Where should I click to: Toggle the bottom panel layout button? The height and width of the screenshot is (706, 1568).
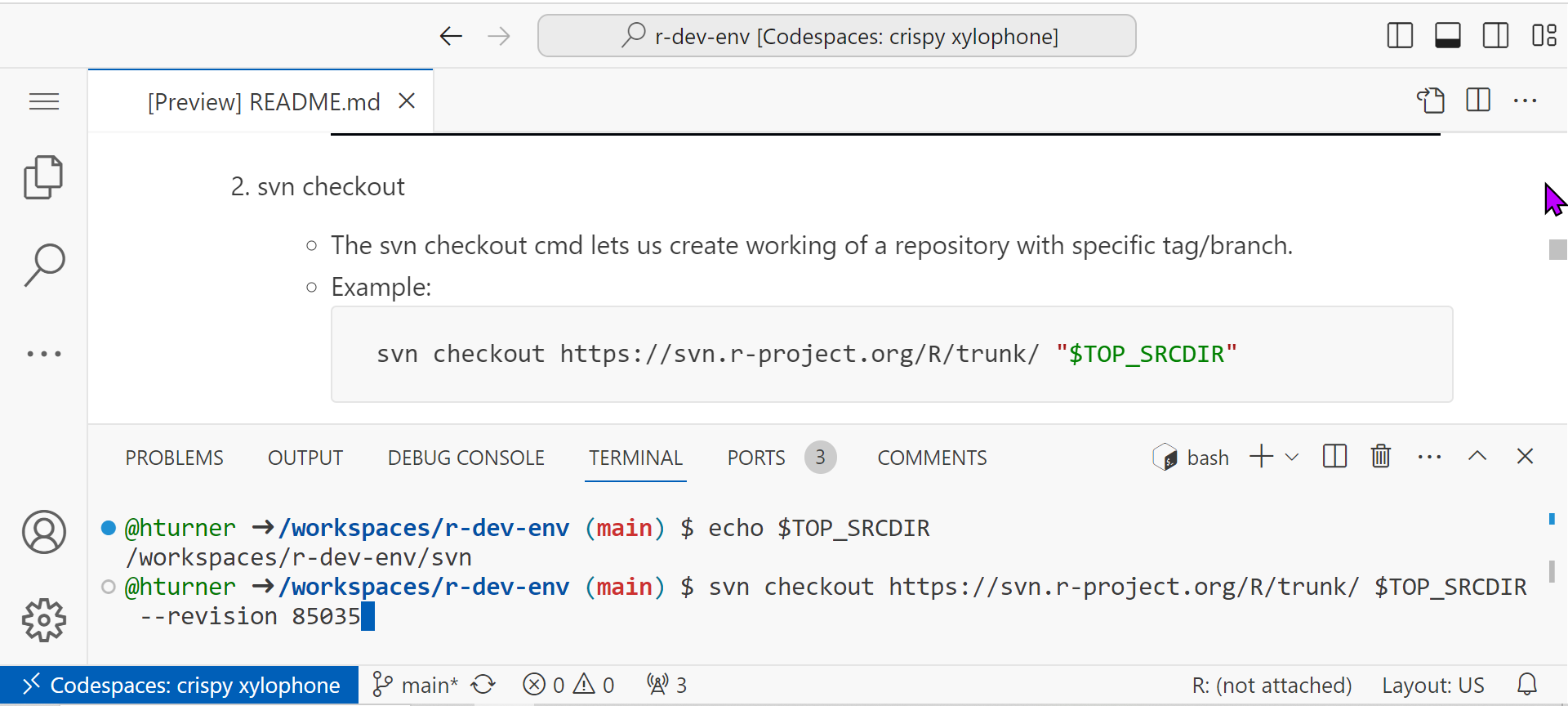point(1447,36)
